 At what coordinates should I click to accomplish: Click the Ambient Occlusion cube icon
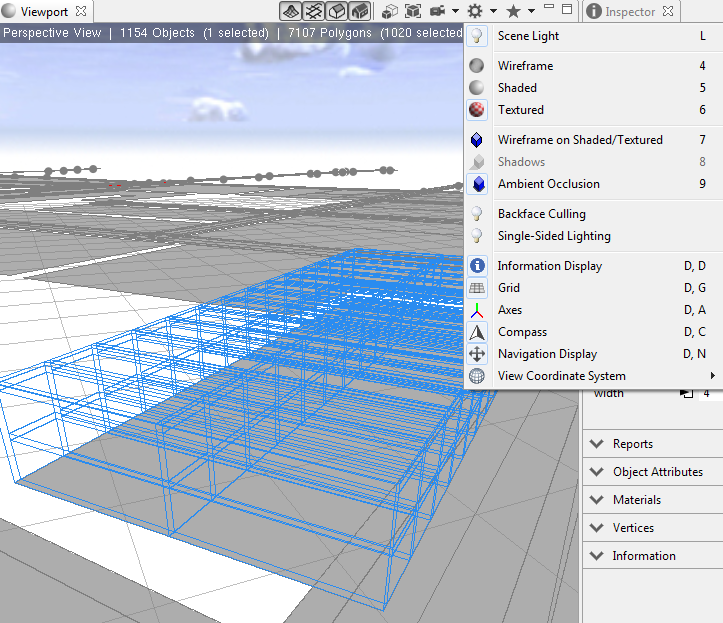(x=477, y=184)
